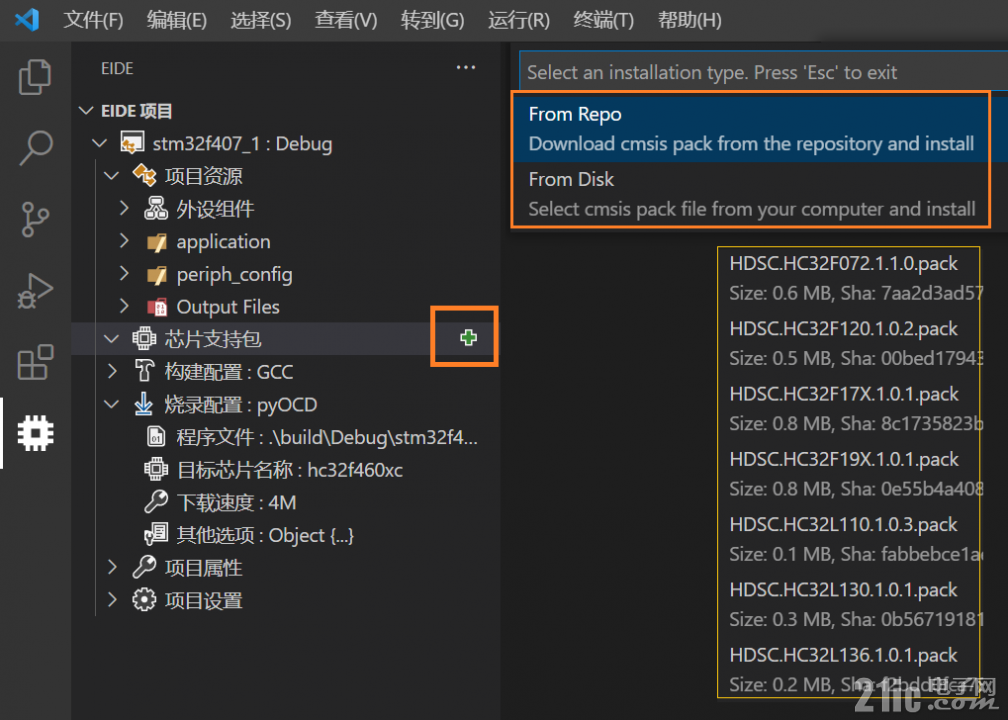Click the 芯片支持包 chip icon
Image resolution: width=1008 pixels, height=720 pixels.
coord(144,338)
